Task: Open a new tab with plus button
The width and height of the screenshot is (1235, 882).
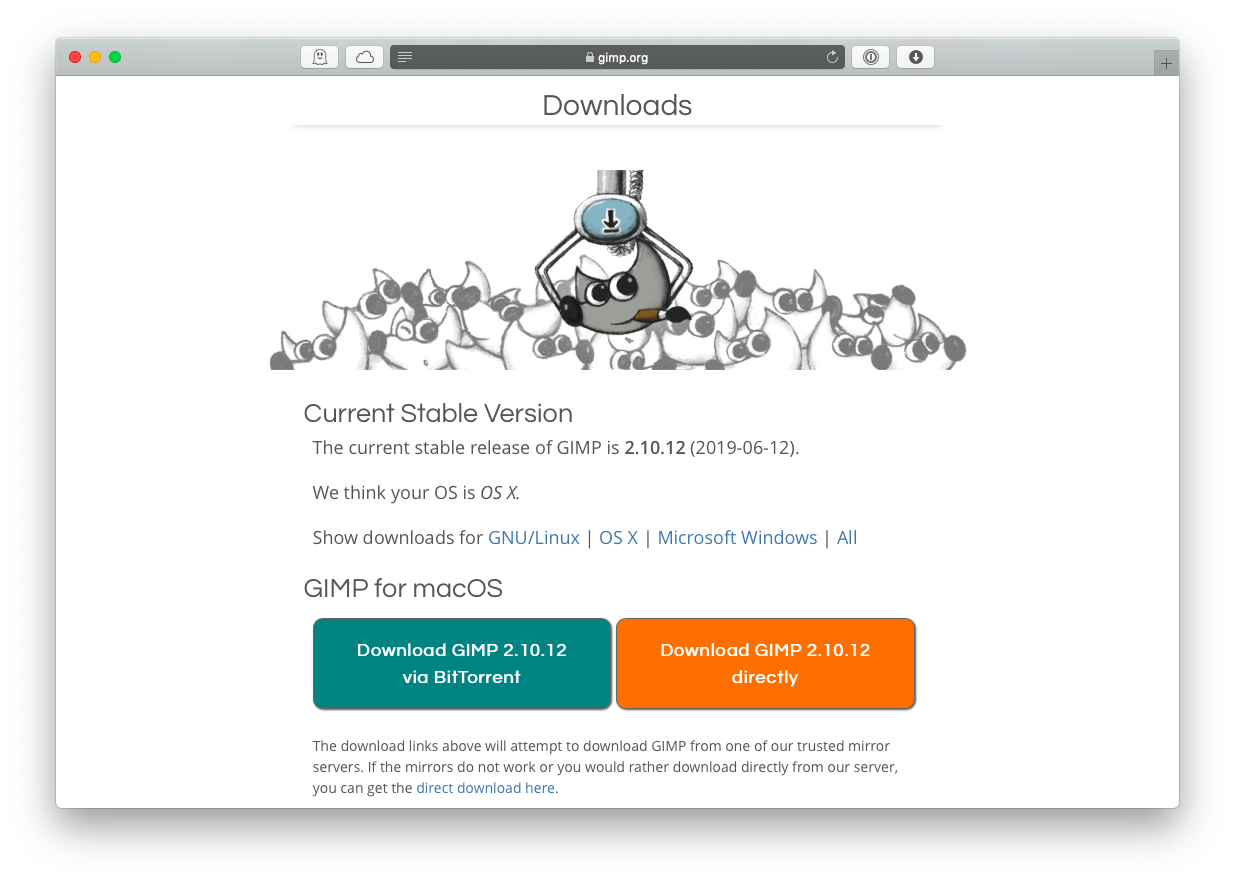Action: tap(1166, 63)
